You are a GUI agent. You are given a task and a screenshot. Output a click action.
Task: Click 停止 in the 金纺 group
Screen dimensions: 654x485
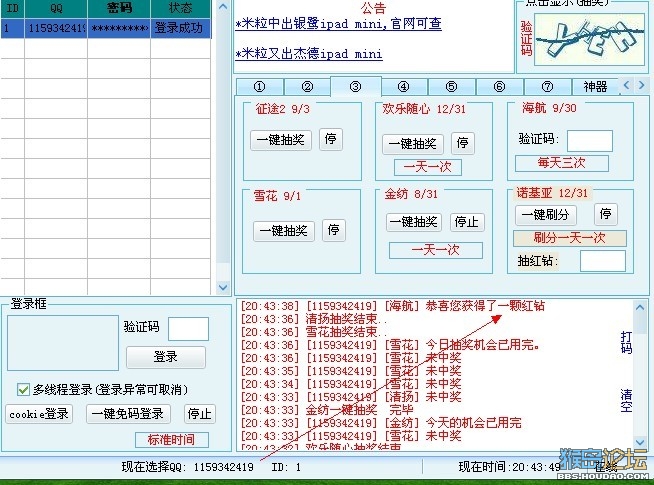pyautogui.click(x=467, y=222)
